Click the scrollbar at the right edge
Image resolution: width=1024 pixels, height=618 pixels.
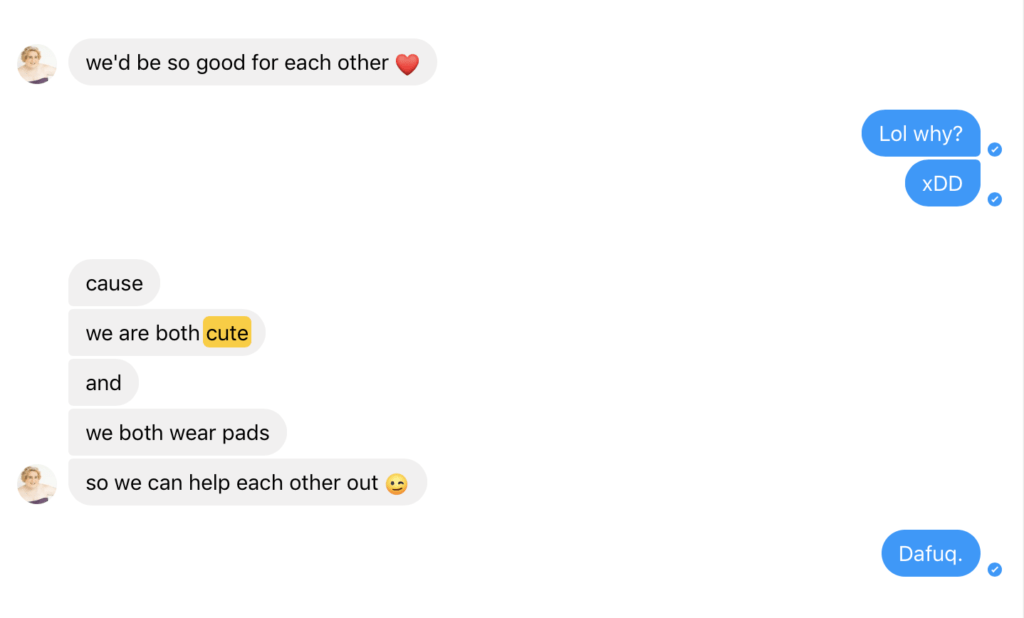1020,309
